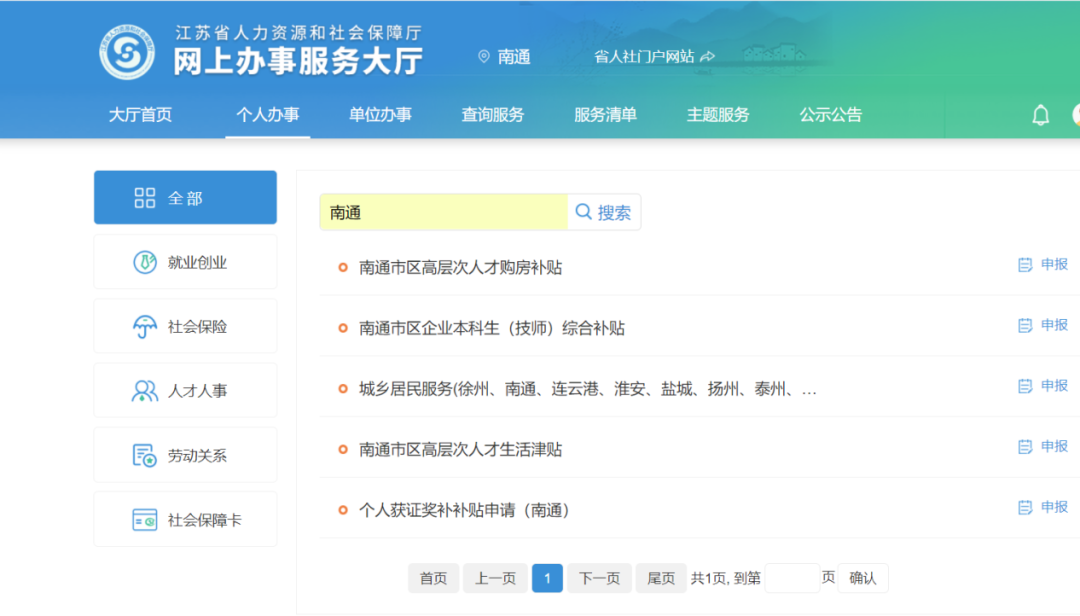The width and height of the screenshot is (1080, 616).
Task: Click the notification bell icon
Action: [x=1040, y=115]
